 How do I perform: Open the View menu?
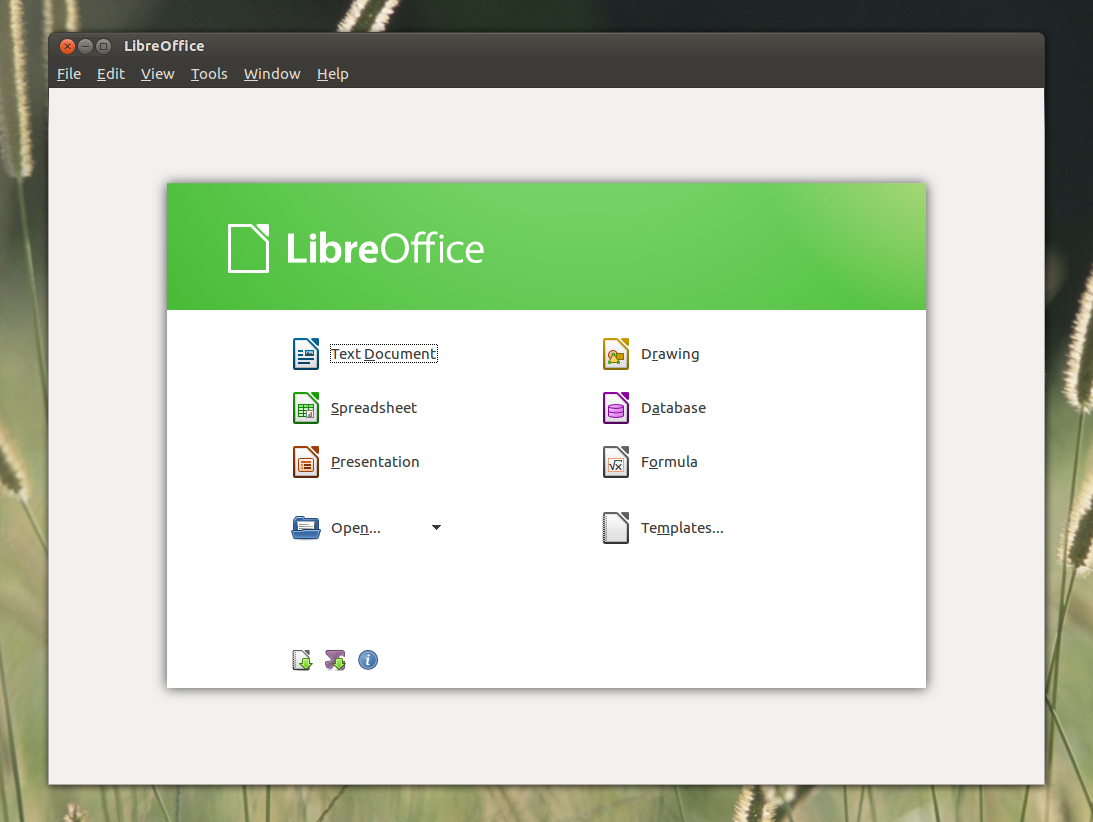pos(157,73)
